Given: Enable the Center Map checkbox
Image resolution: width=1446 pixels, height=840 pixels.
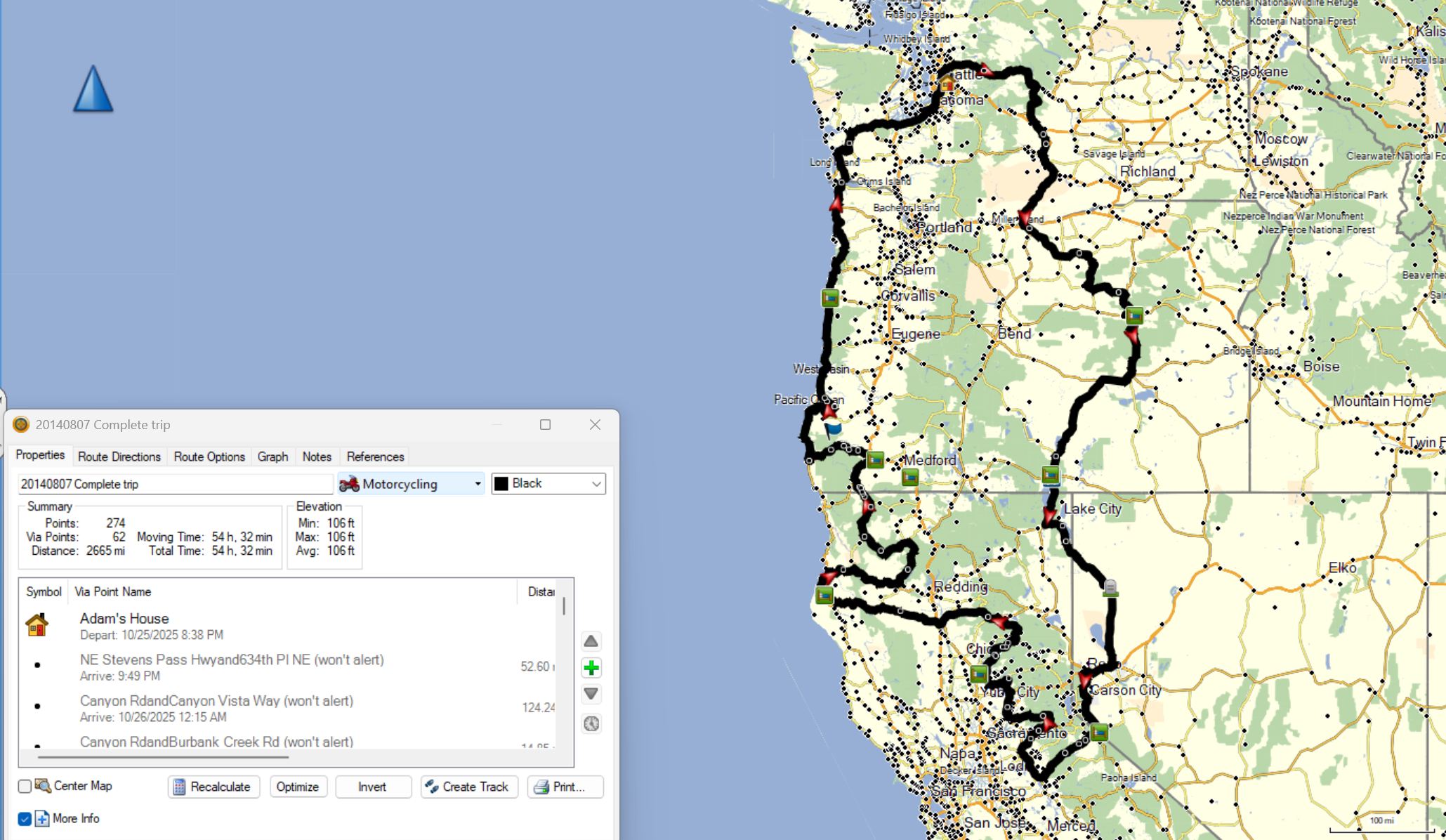Looking at the screenshot, I should pyautogui.click(x=25, y=786).
